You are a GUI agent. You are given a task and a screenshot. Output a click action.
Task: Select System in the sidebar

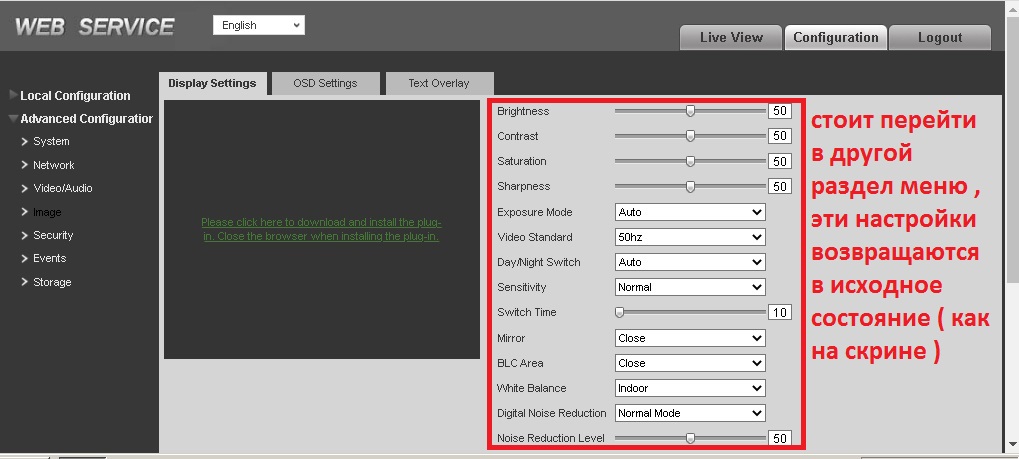(51, 142)
